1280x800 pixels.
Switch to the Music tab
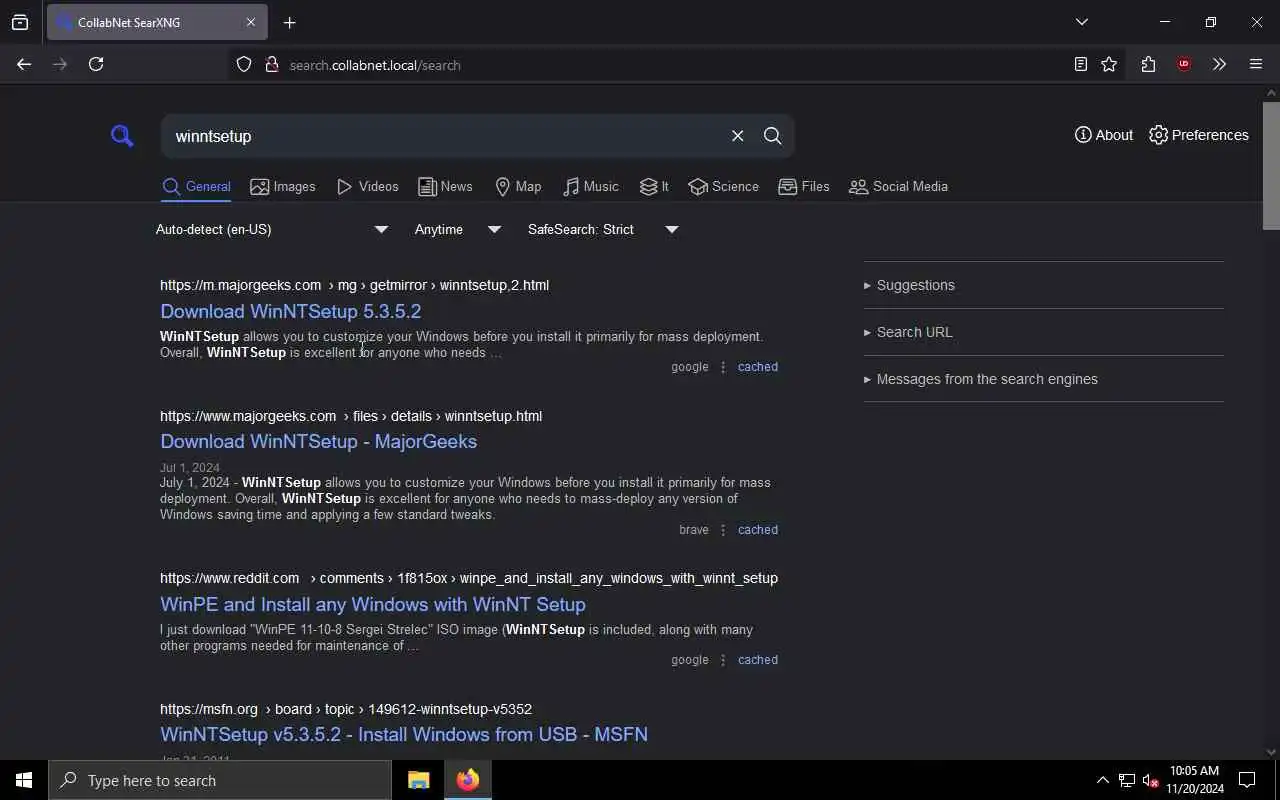(590, 187)
